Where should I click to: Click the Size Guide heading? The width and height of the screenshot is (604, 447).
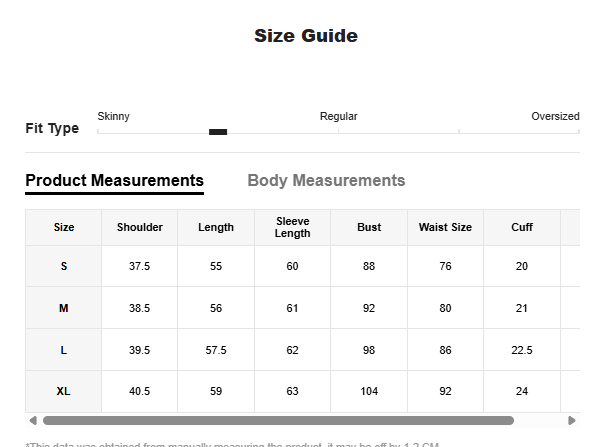306,36
